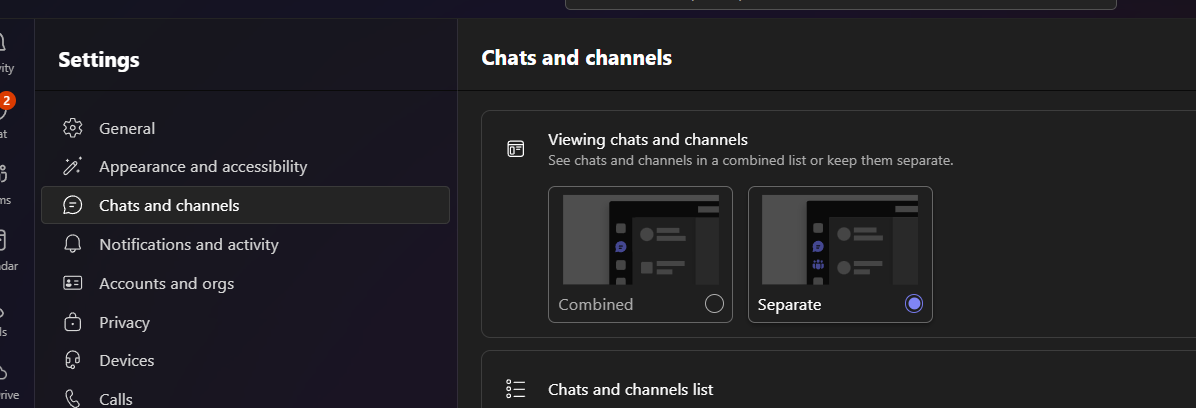1196x408 pixels.
Task: Click the Chats and channels list icon
Action: pos(516,389)
